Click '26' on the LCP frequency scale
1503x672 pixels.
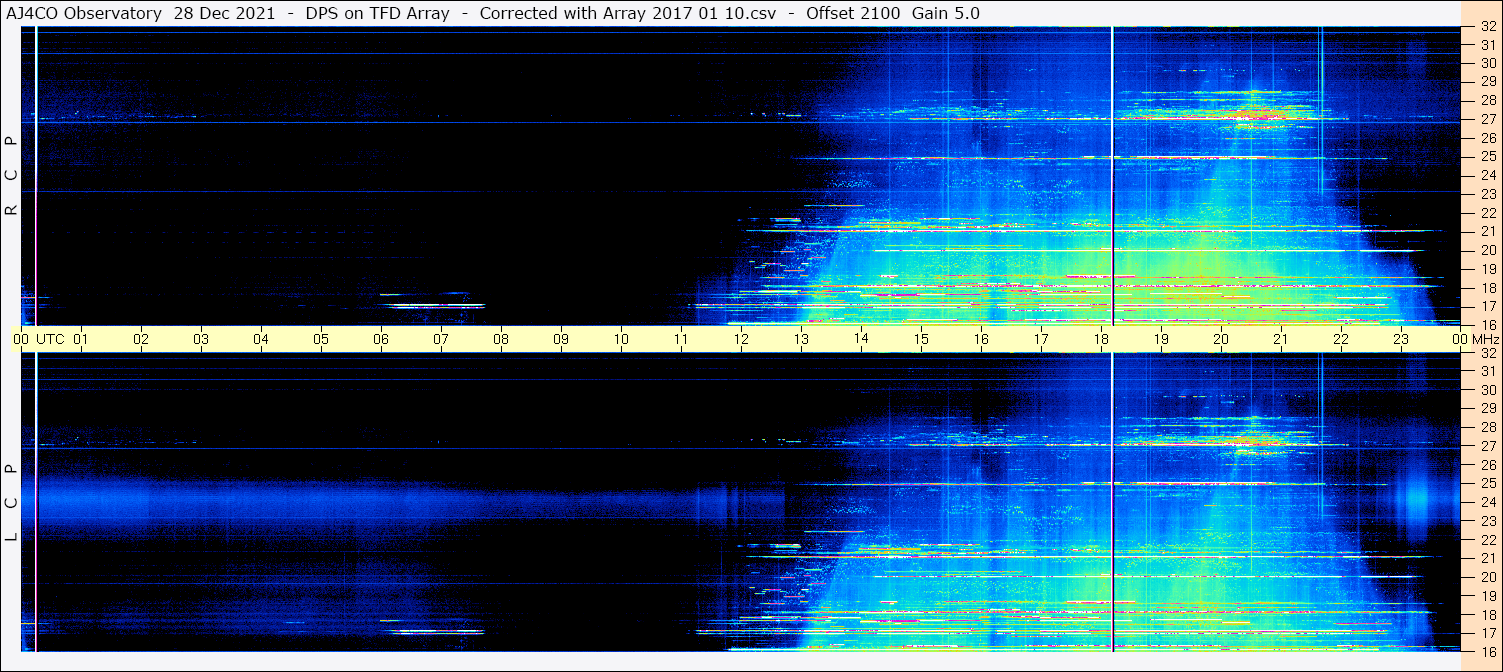coord(1487,465)
